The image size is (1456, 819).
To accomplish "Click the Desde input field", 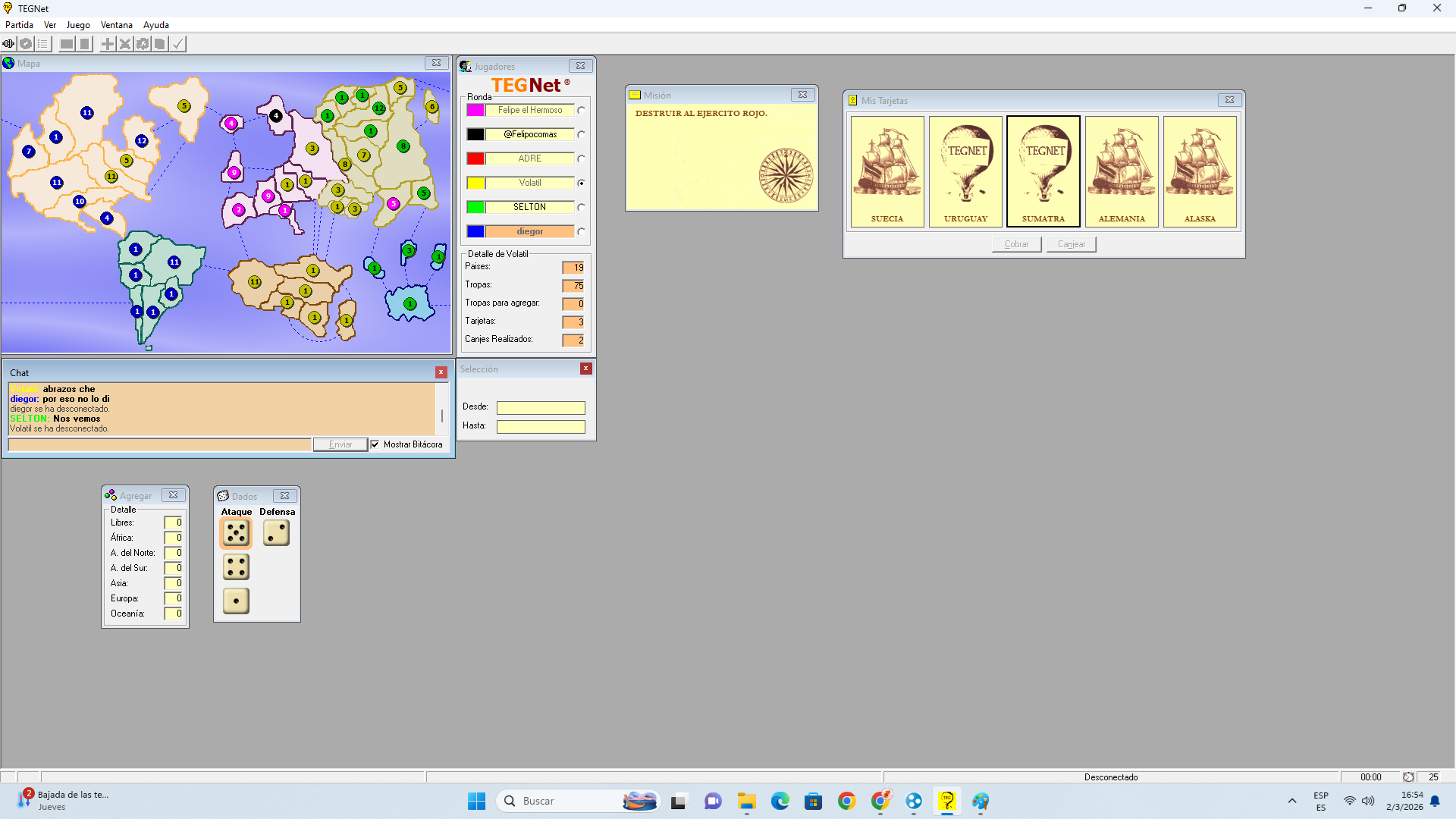I will (x=541, y=408).
